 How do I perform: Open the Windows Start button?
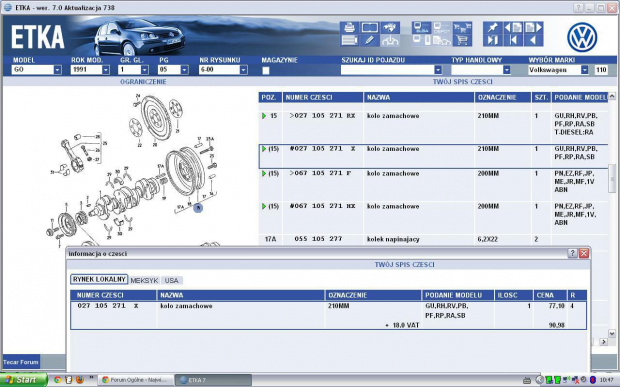(23, 379)
